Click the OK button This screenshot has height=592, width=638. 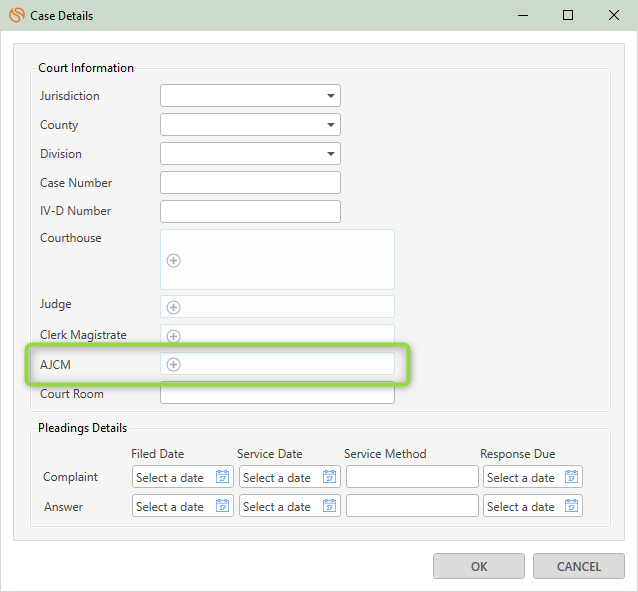pos(479,566)
